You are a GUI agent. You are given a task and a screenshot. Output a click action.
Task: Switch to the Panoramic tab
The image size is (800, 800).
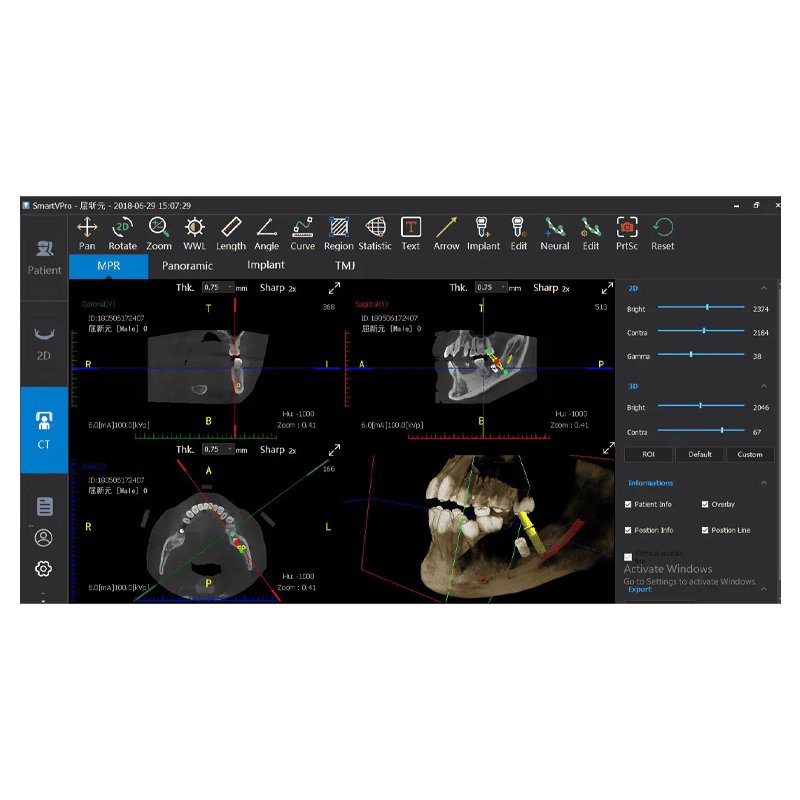[187, 266]
